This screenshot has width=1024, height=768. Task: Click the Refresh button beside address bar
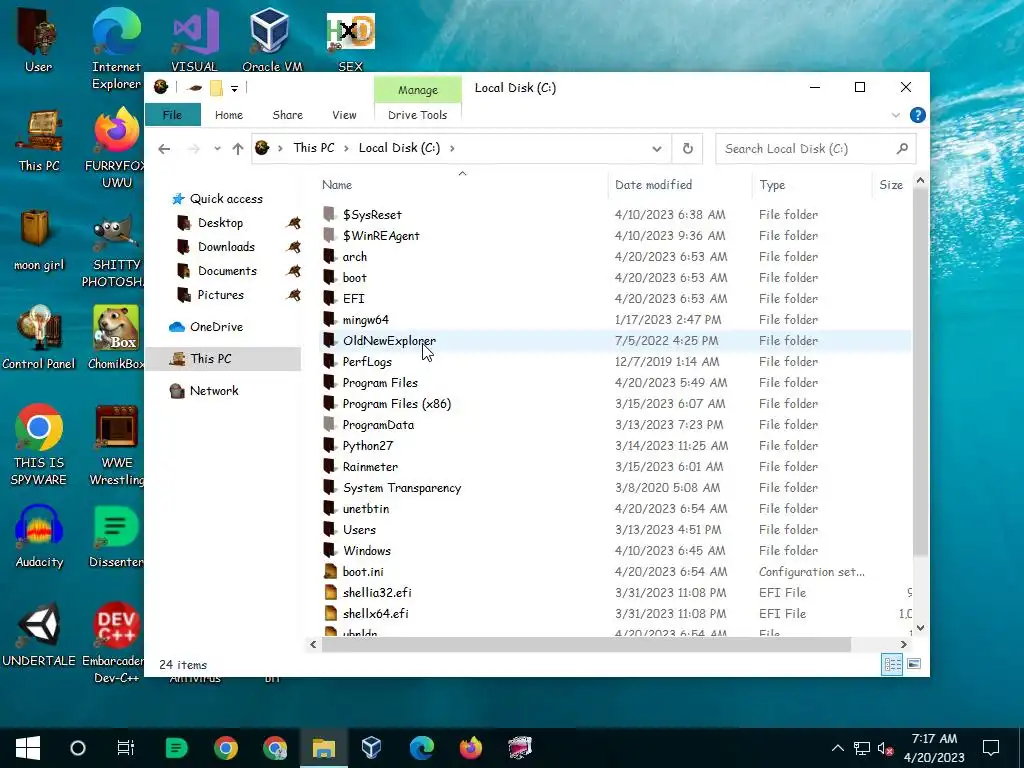[x=688, y=148]
